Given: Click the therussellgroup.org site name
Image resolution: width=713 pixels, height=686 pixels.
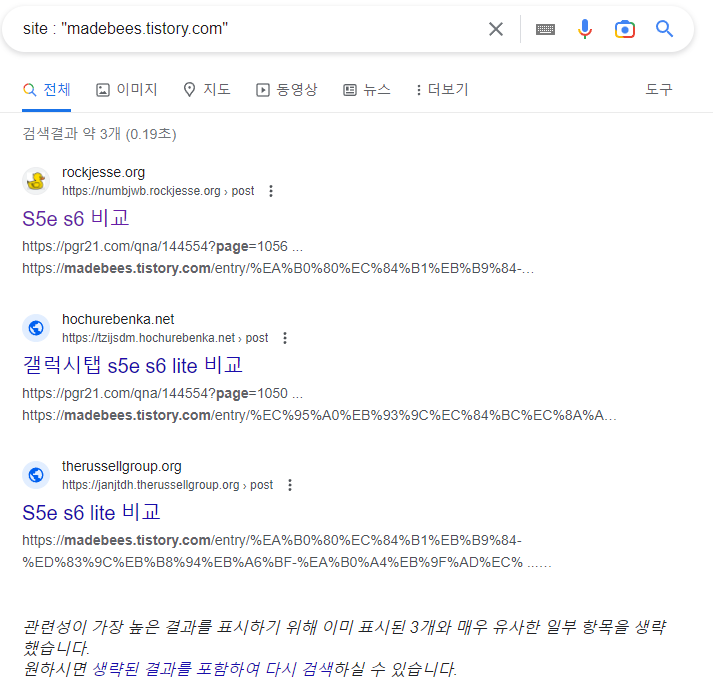Looking at the screenshot, I should tap(121, 466).
